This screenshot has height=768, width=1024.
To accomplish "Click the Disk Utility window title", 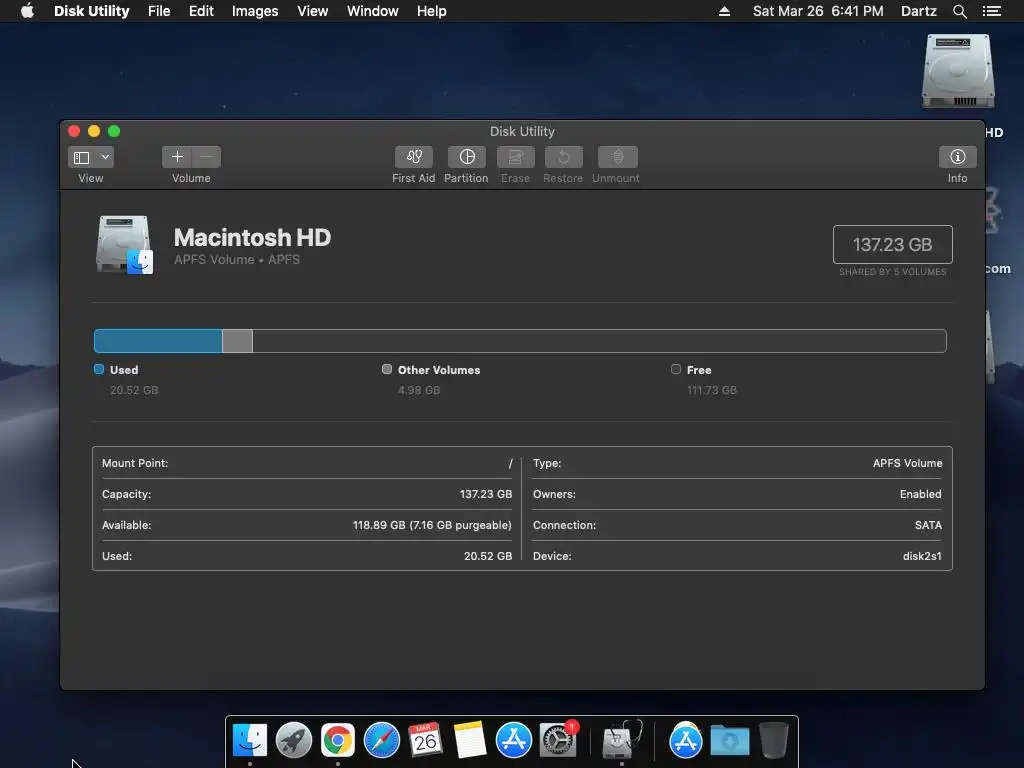I will (x=522, y=131).
